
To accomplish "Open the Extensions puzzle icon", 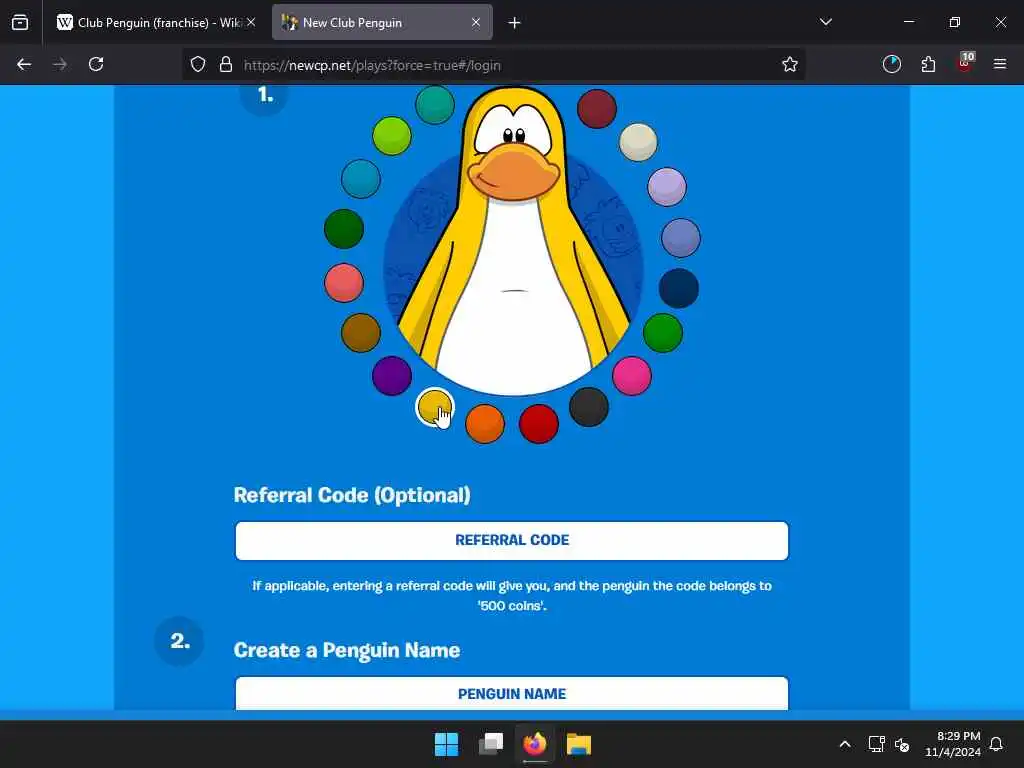I will point(928,64).
